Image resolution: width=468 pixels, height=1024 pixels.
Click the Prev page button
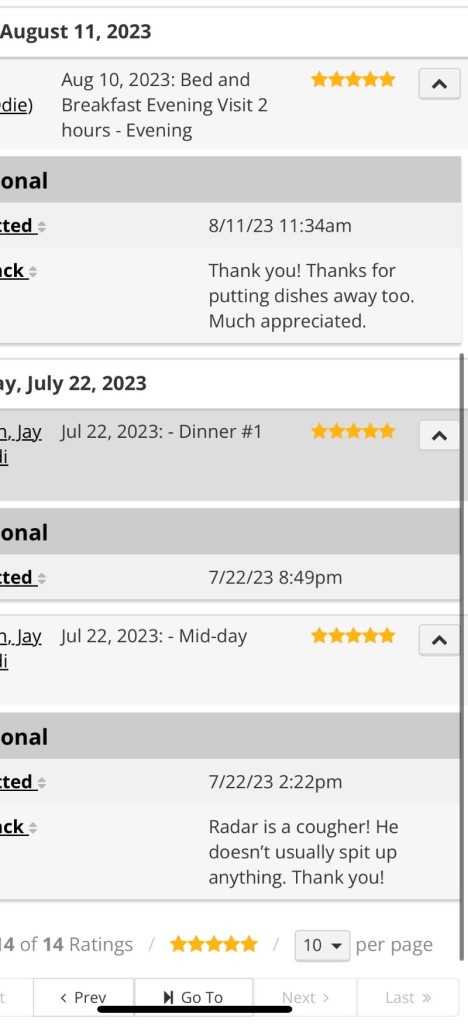84,997
